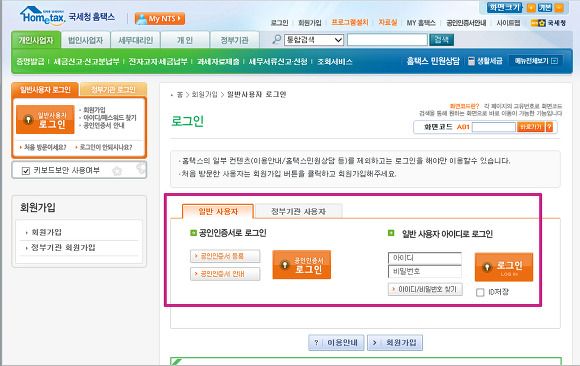Decrease screen size with the minus icon
The height and width of the screenshot is (366, 580).
(x=559, y=7)
